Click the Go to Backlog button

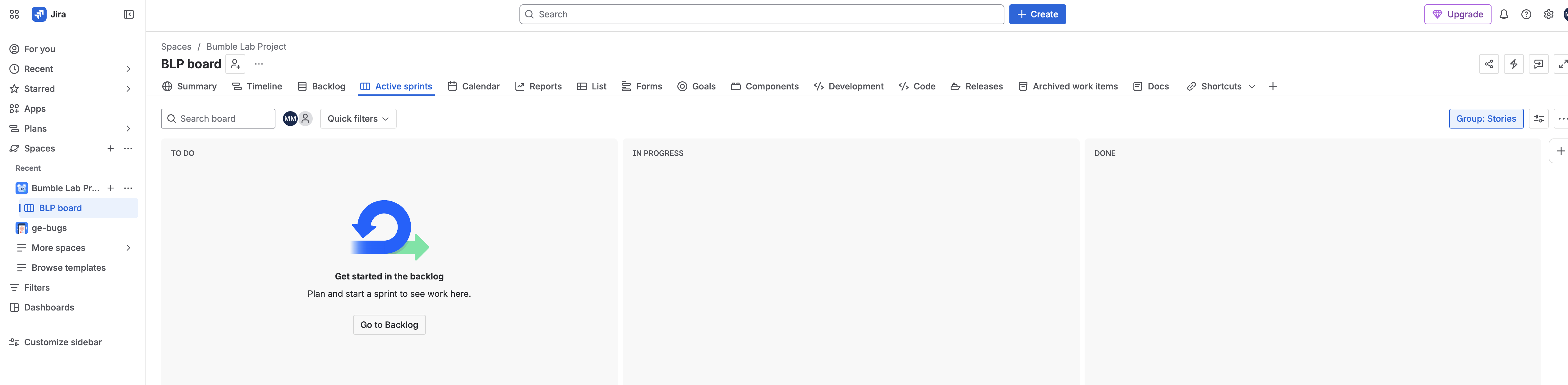(x=389, y=325)
